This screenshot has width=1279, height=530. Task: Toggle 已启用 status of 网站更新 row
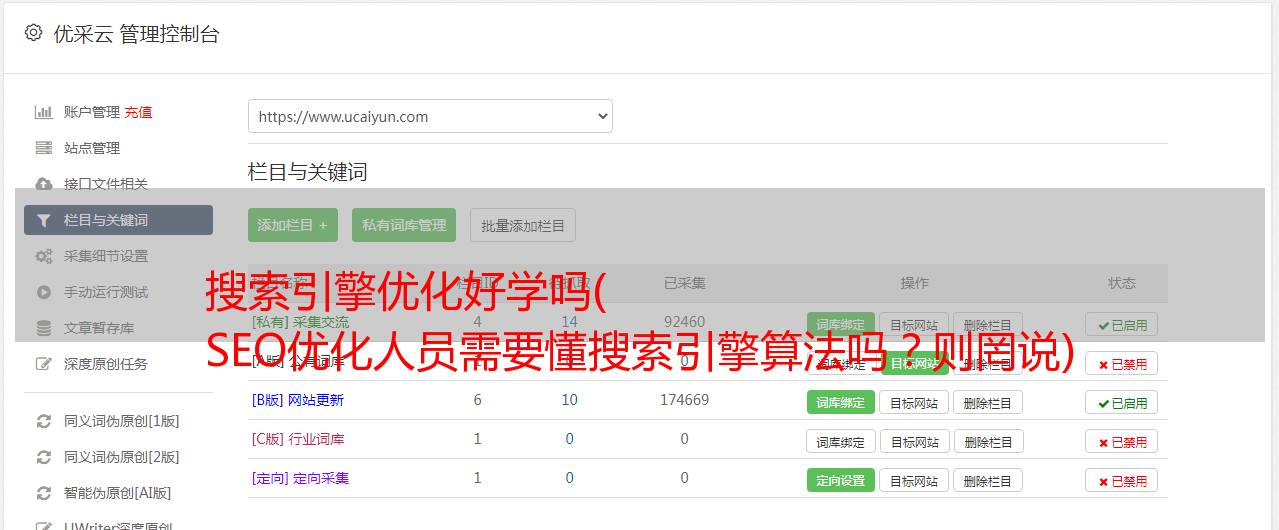pyautogui.click(x=1122, y=402)
